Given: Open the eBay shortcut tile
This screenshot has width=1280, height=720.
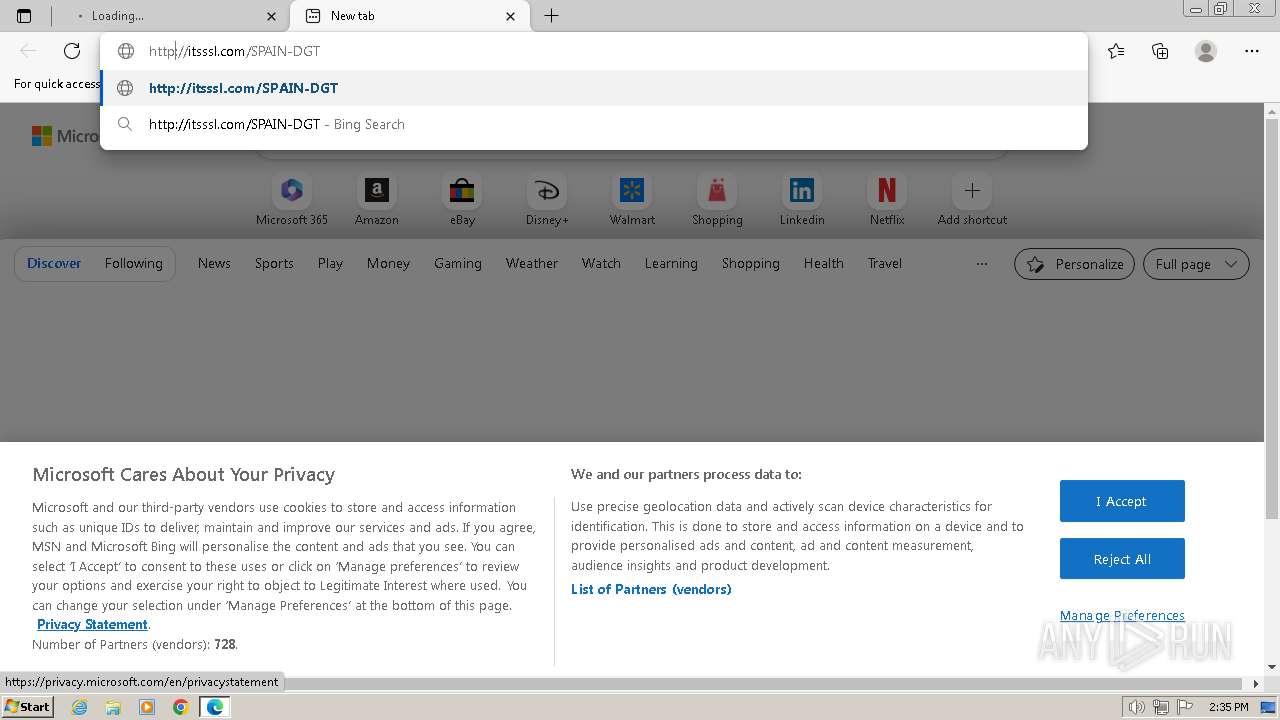Looking at the screenshot, I should click(x=462, y=200).
